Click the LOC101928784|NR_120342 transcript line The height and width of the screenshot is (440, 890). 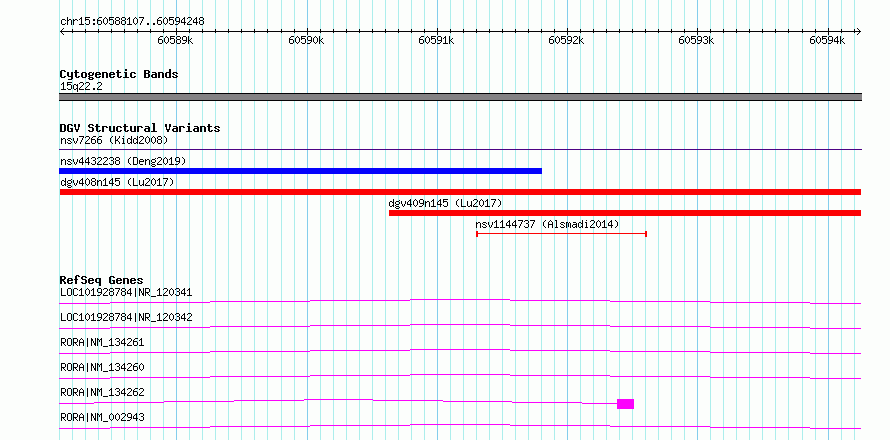[460, 326]
